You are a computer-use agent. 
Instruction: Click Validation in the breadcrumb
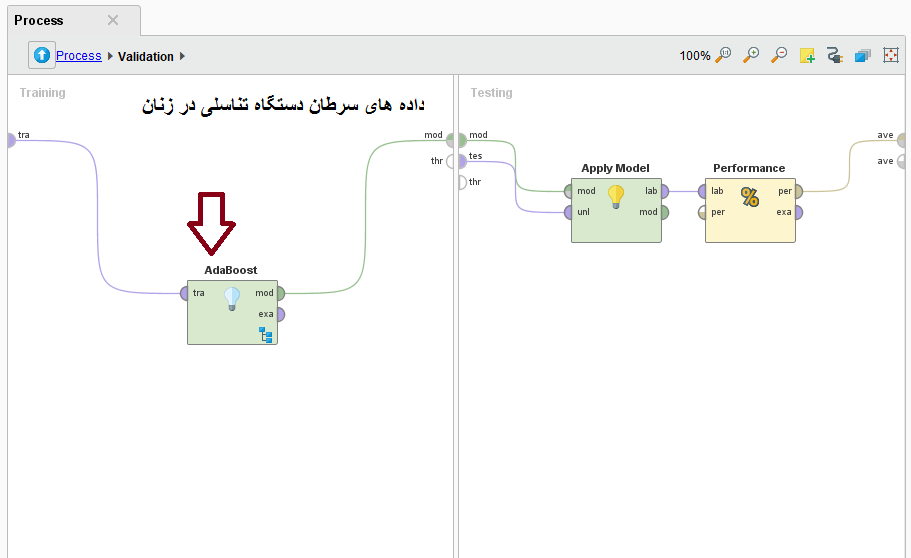point(145,57)
